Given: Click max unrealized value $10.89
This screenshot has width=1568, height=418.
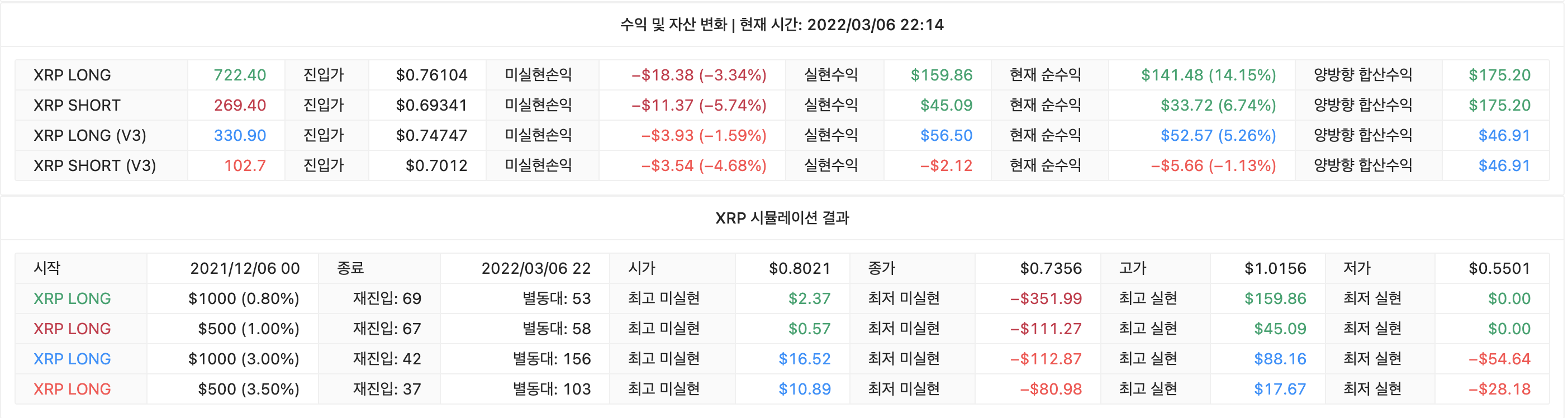Looking at the screenshot, I should 804,389.
